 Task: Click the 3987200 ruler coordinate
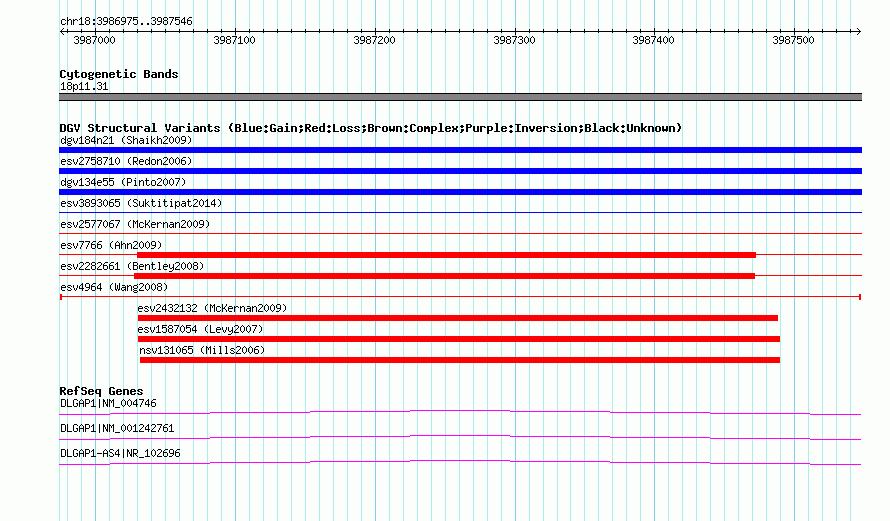pos(374,40)
